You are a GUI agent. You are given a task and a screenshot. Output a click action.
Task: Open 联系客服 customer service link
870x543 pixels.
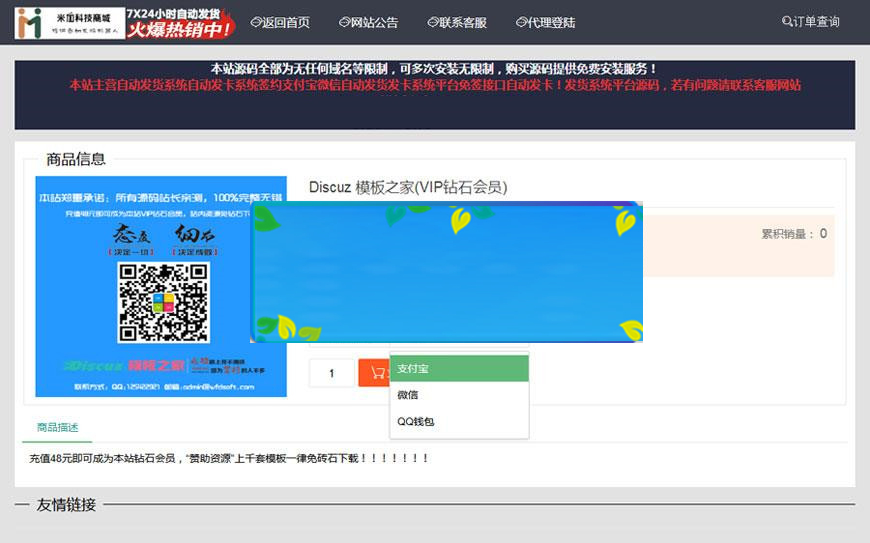[456, 22]
